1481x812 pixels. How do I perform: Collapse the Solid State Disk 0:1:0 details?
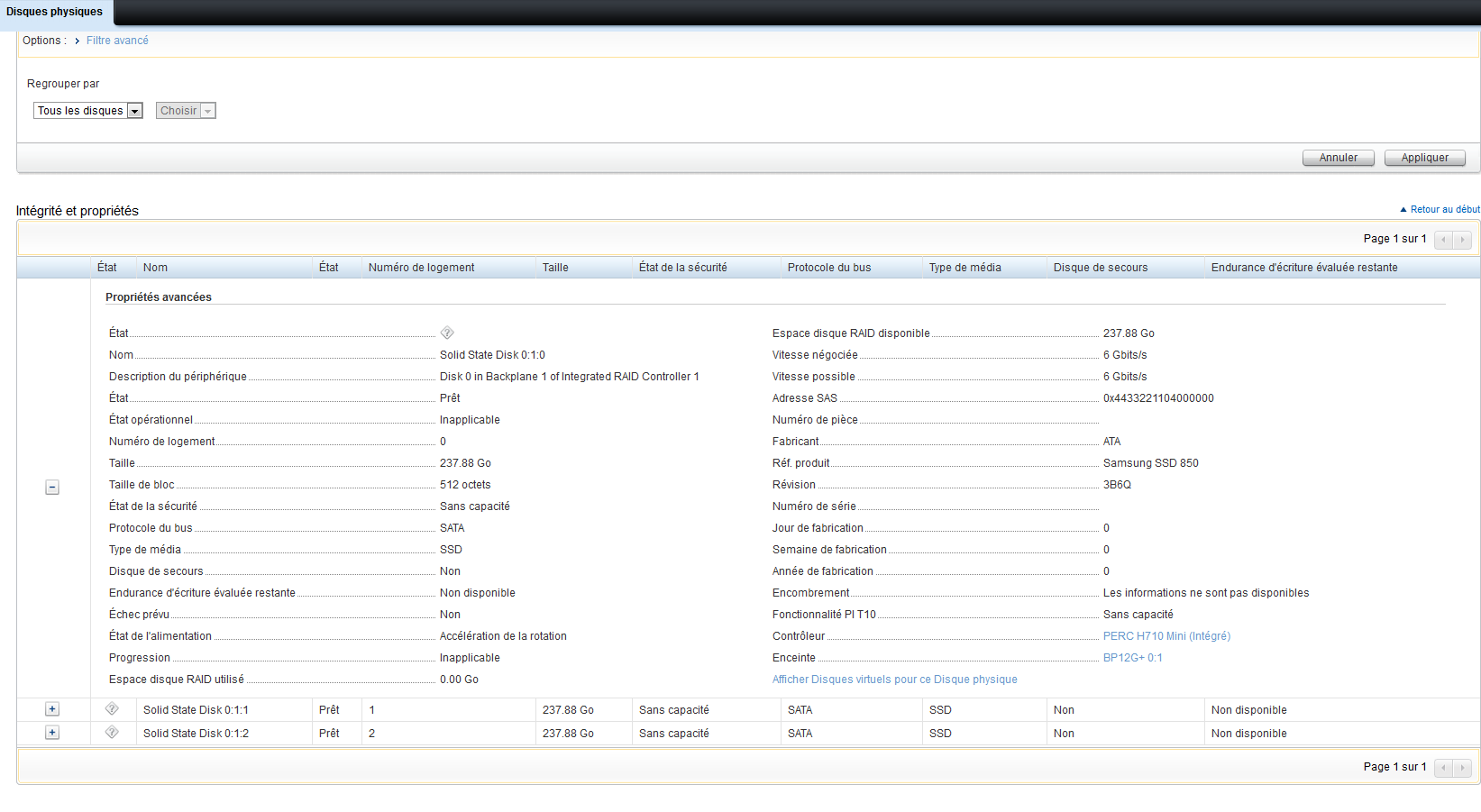tap(52, 488)
